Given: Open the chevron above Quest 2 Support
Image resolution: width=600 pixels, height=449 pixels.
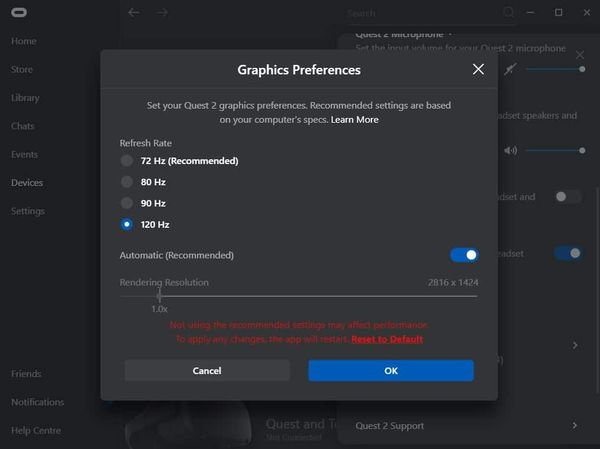Looking at the screenshot, I should point(574,345).
